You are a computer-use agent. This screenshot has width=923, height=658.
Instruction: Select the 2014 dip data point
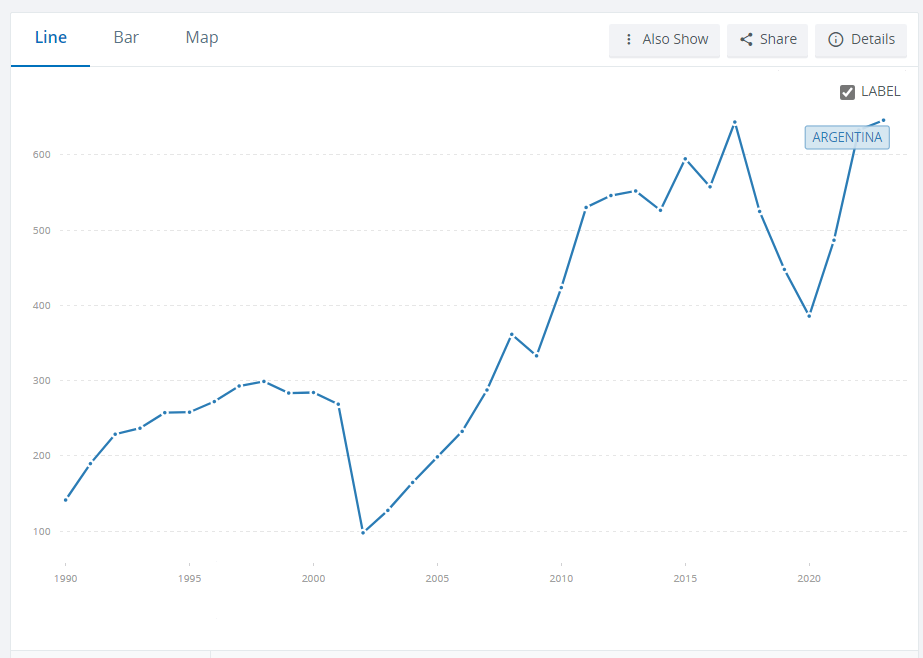660,210
